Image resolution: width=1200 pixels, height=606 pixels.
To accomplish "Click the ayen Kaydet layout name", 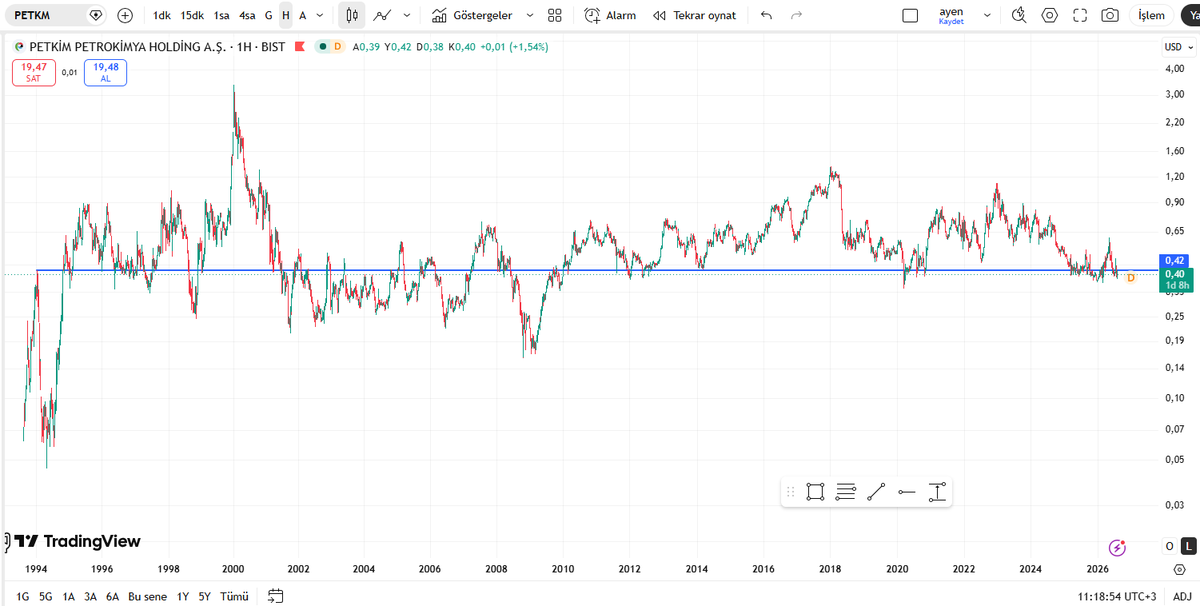I will tap(951, 15).
